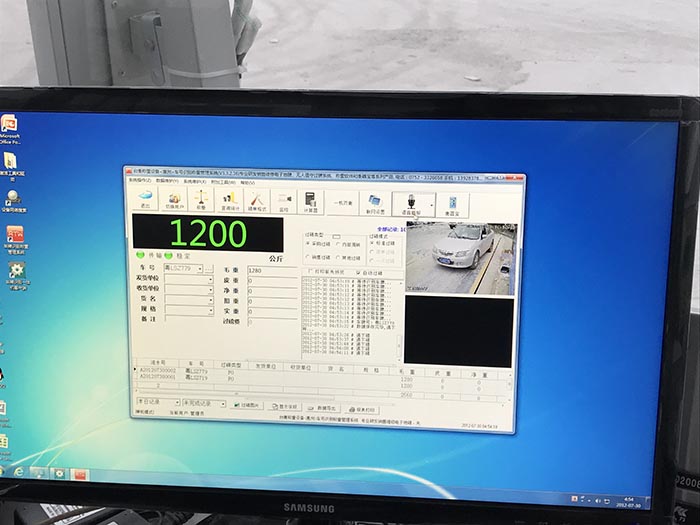Click the data export (数据导出) button
This screenshot has width=700, height=525.
click(322, 408)
